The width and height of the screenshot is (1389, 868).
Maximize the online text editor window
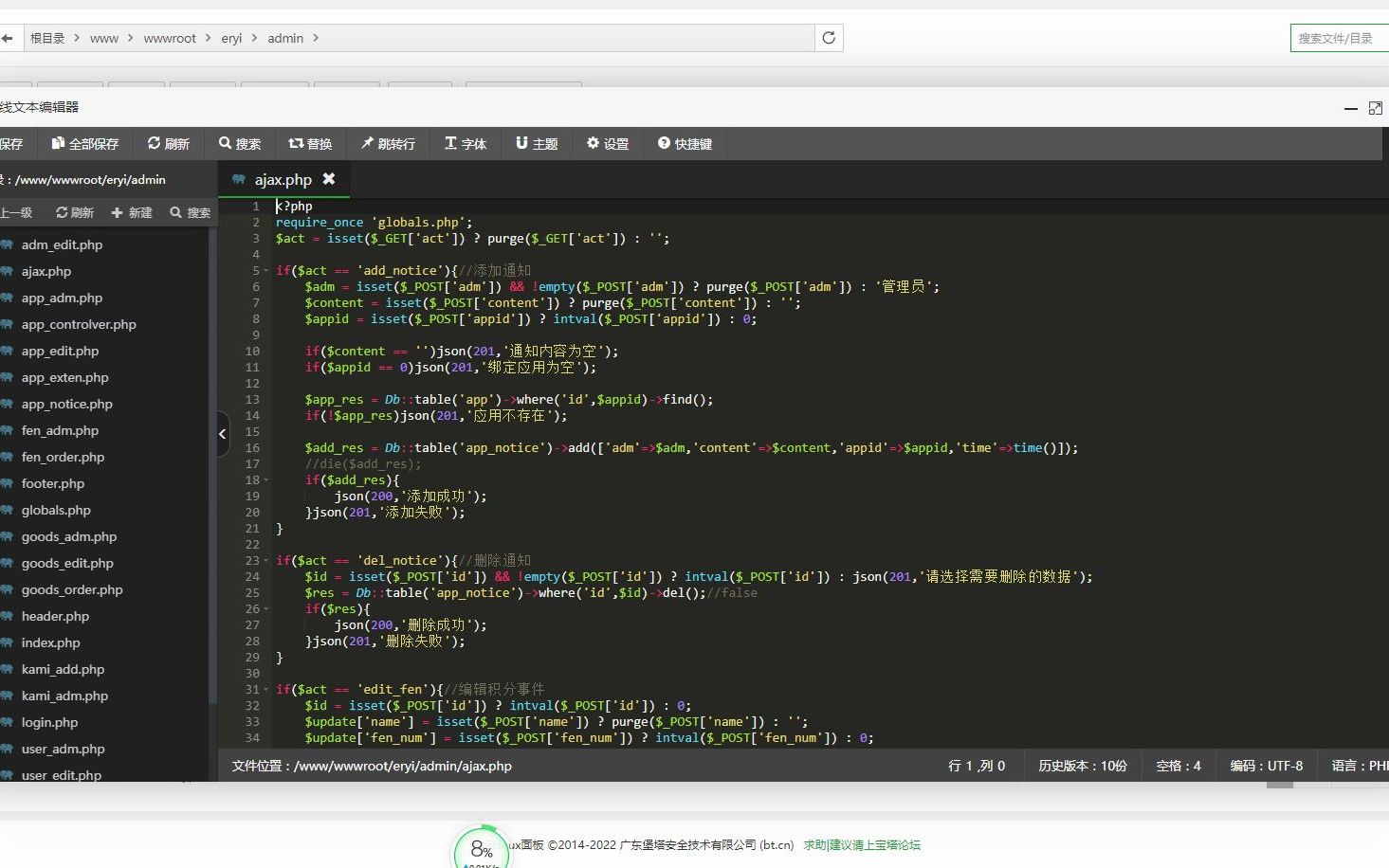1376,108
